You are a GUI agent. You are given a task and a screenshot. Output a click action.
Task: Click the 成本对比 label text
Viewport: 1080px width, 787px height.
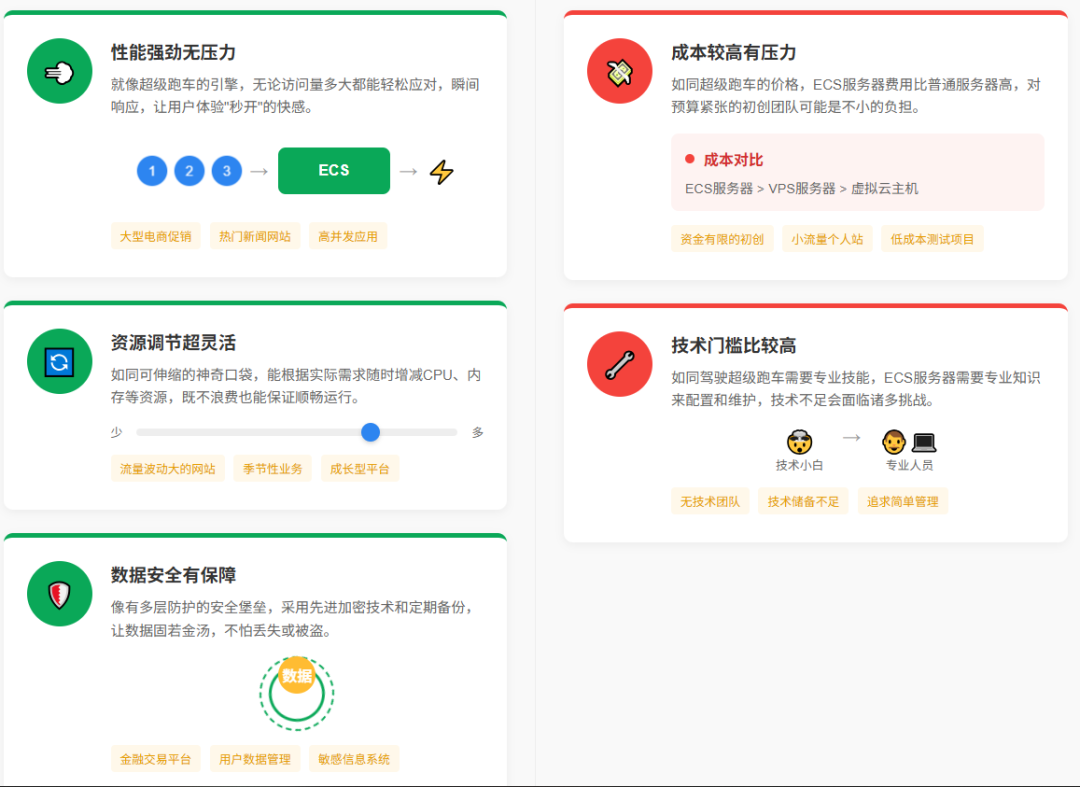pos(733,160)
